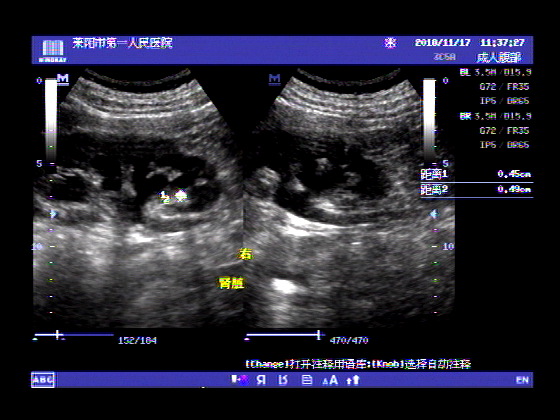560x420 pixels.
Task: Click the 成人腹部 exam mode label
Action: pyautogui.click(x=499, y=57)
